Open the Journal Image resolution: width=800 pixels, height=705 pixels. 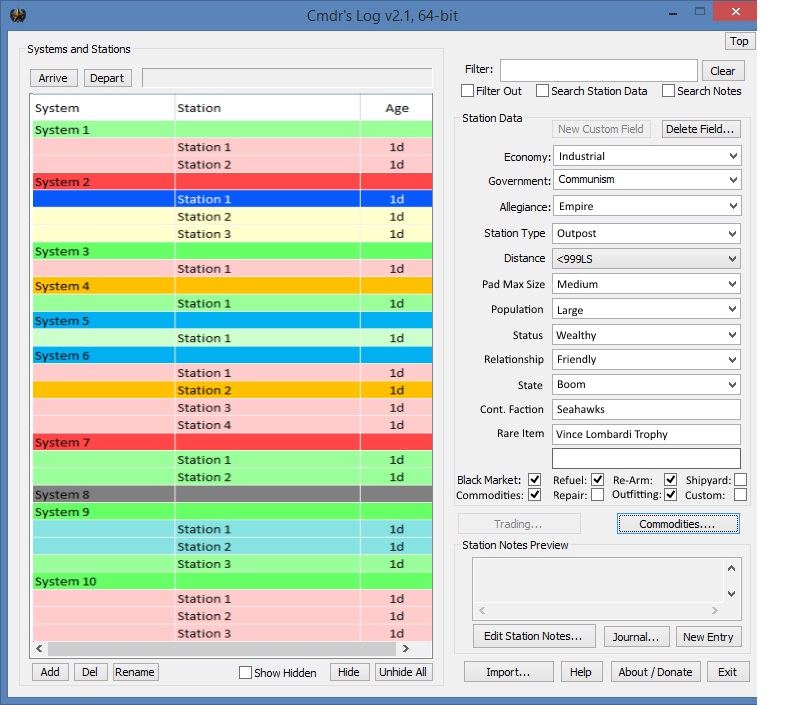click(636, 637)
